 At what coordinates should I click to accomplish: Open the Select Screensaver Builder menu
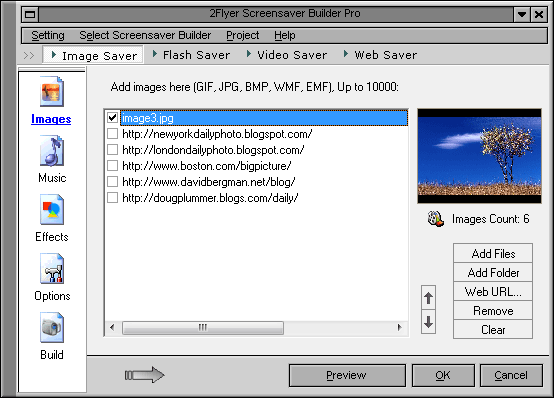click(145, 35)
